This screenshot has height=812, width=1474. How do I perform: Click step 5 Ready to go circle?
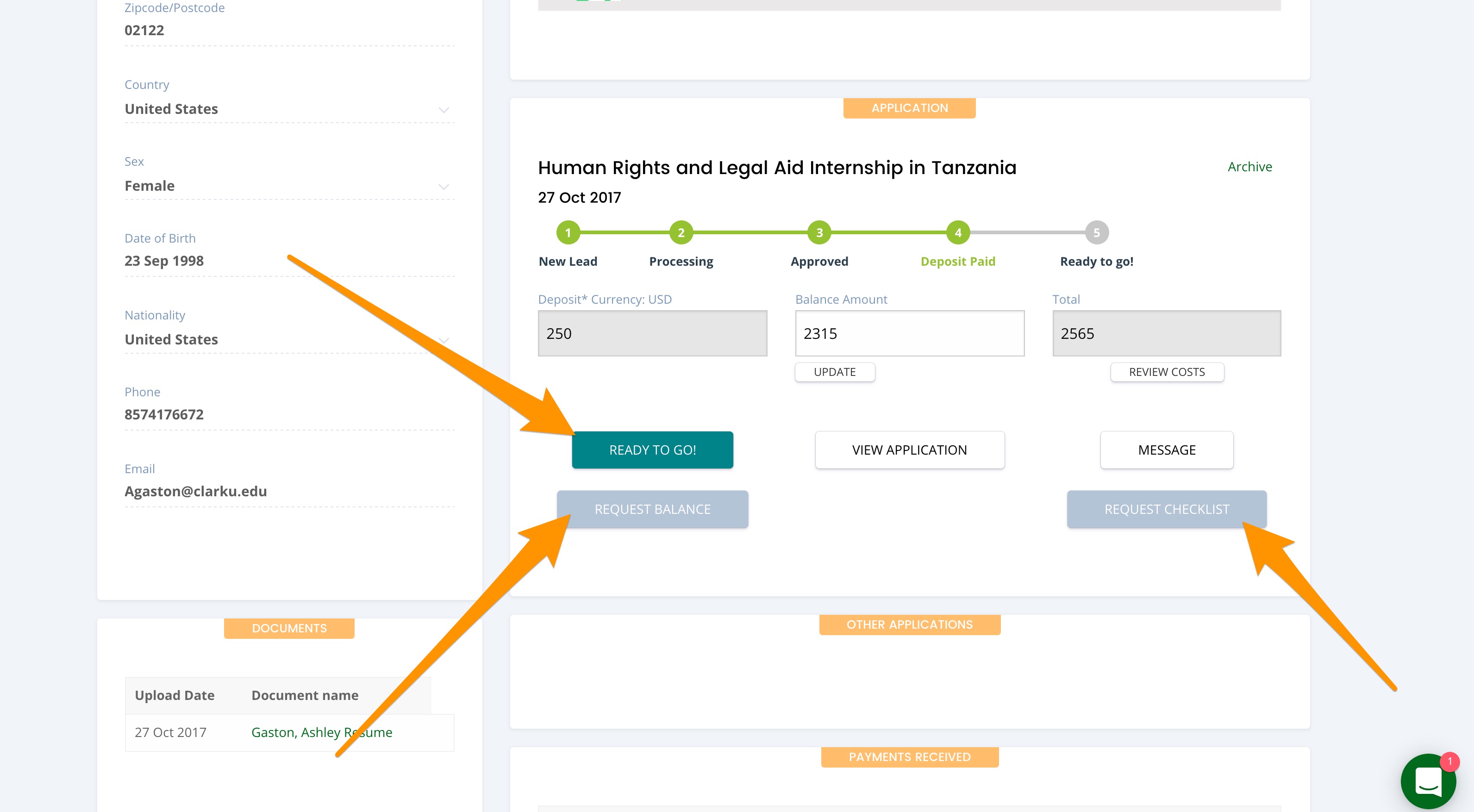click(x=1096, y=232)
